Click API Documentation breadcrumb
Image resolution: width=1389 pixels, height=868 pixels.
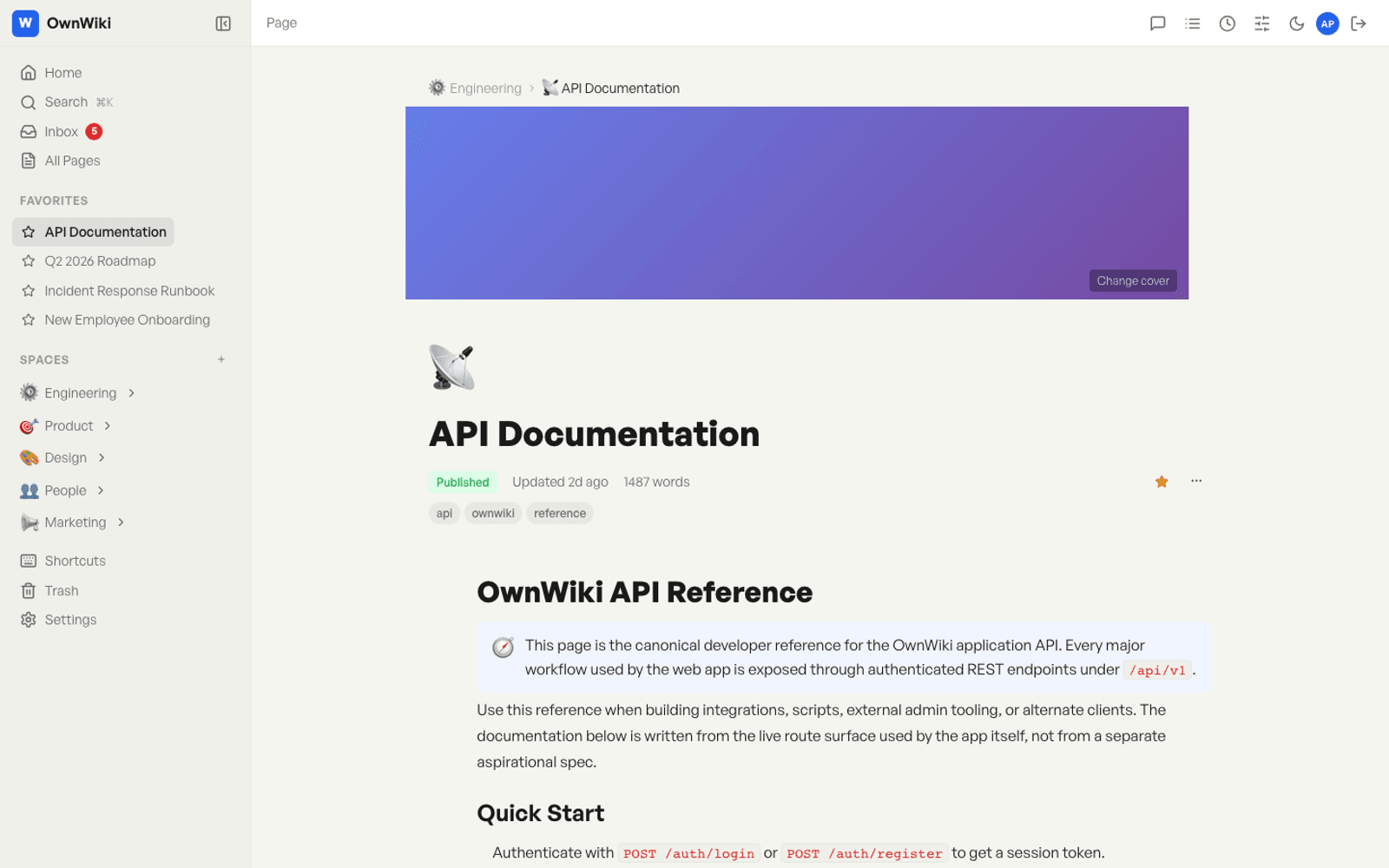611,89
